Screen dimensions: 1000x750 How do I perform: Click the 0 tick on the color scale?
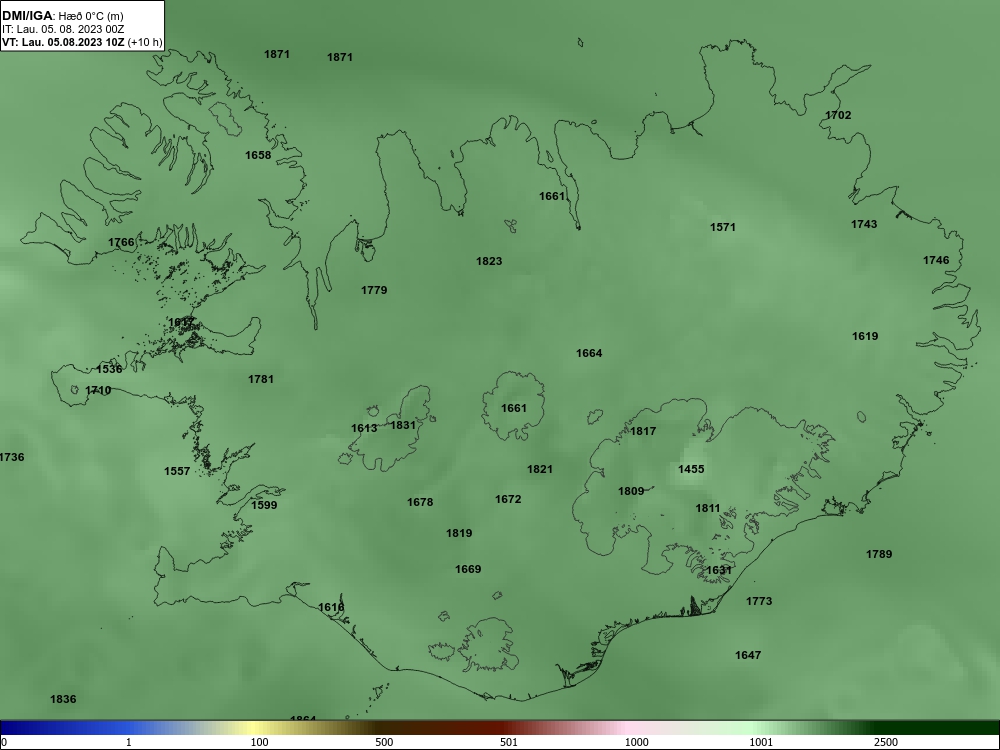[x=3, y=742]
